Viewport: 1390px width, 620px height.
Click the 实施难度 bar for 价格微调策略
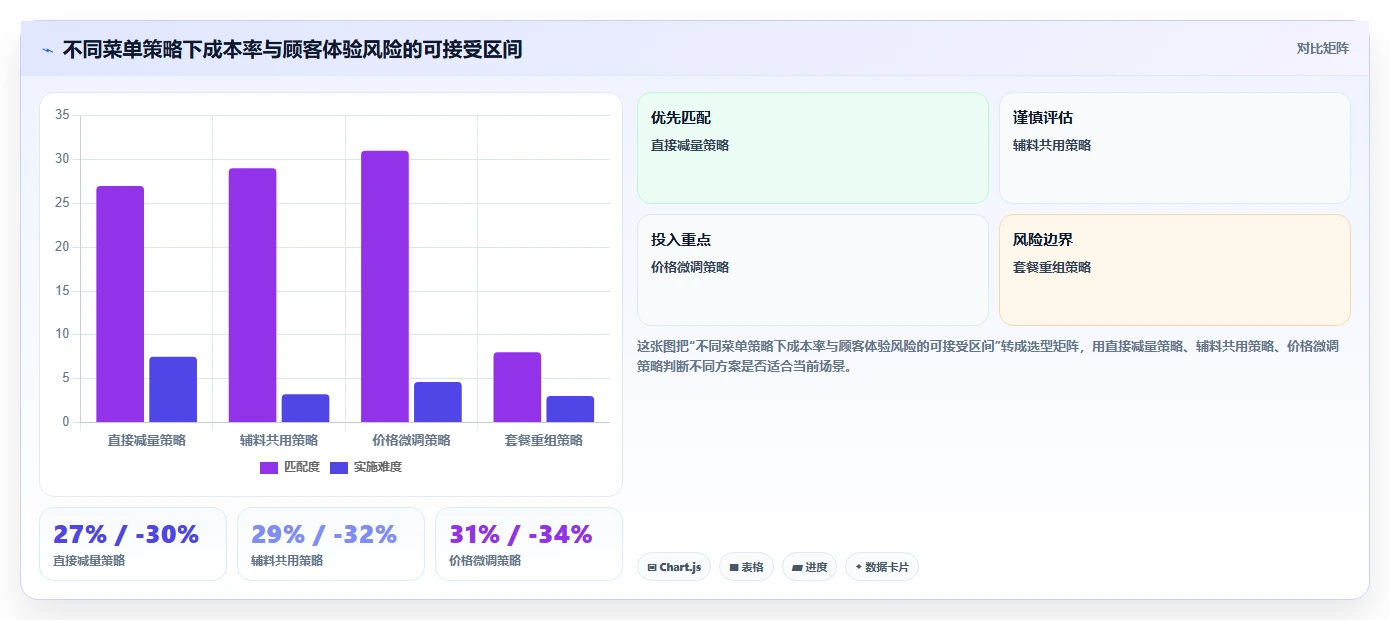(438, 402)
